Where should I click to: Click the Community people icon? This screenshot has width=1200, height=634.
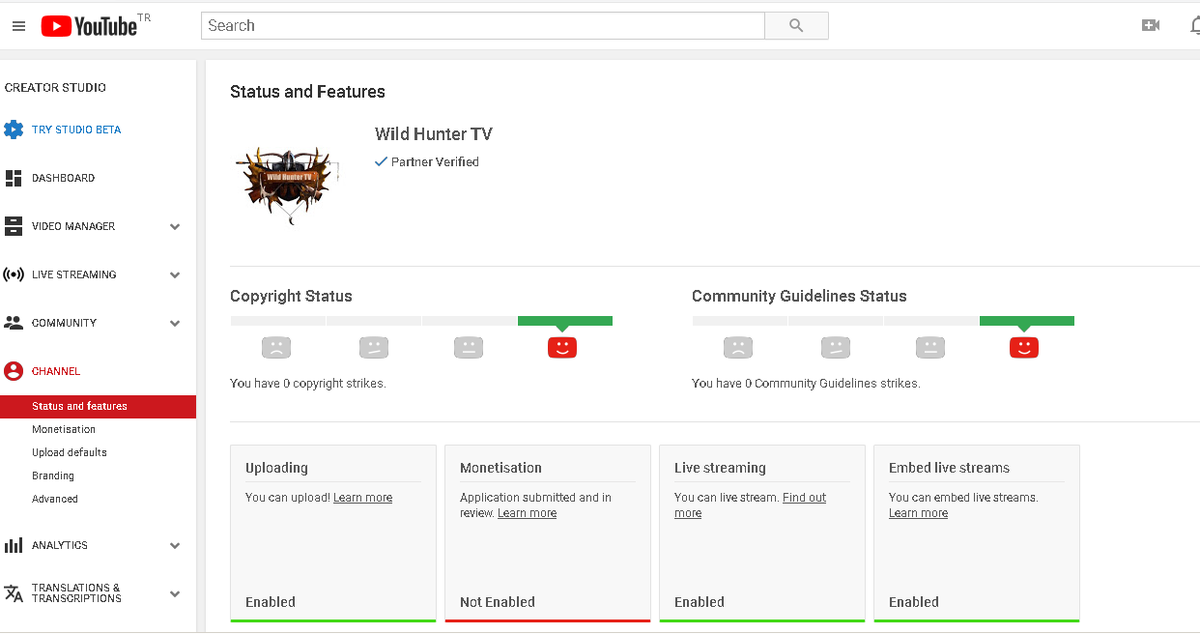13,323
